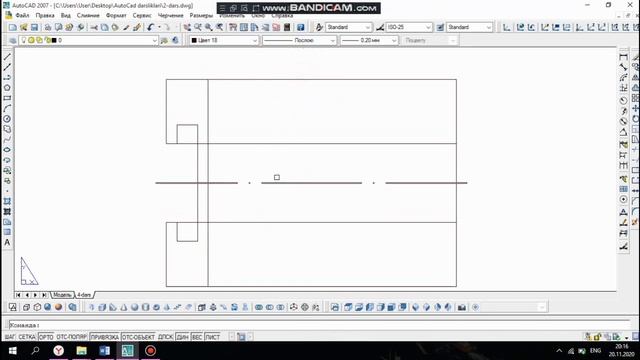Open the taskbar search magnifier
Screen dimensions: 640x360
36,351
